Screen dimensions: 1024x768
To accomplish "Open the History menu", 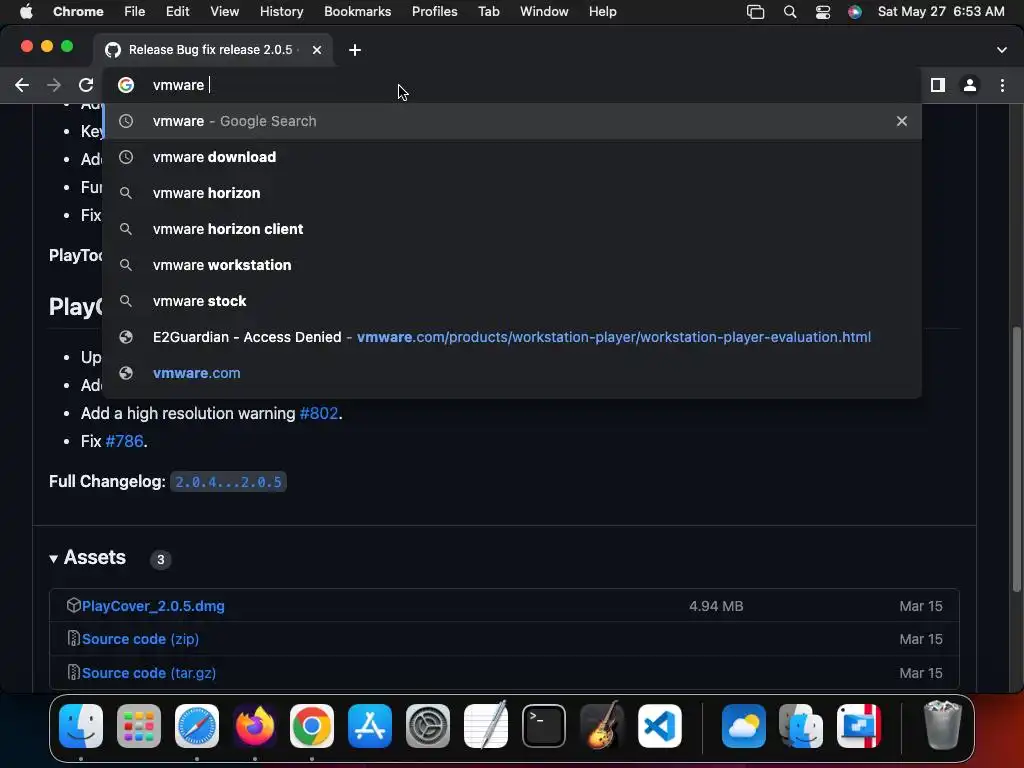I will 281,12.
